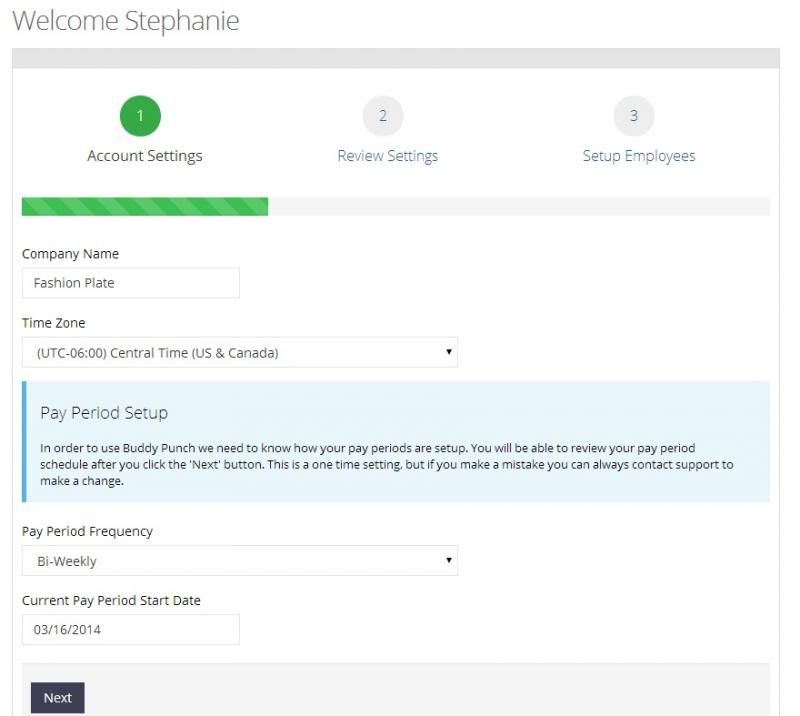Open the Pay Period Frequency dropdown
The height and width of the screenshot is (716, 800).
click(240, 560)
